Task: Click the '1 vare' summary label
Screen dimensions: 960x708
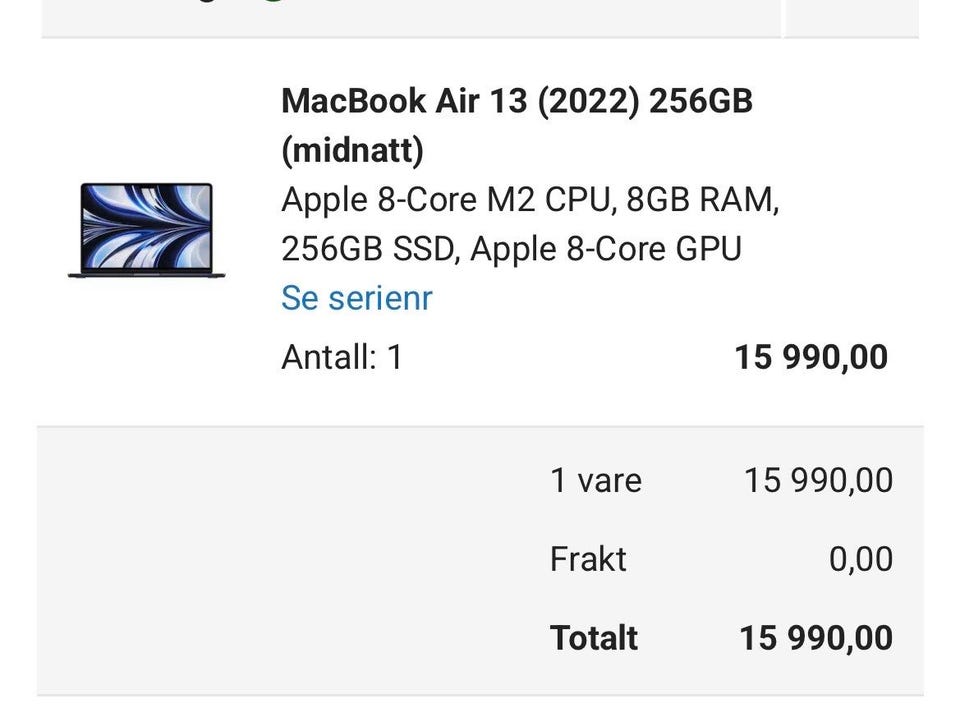Action: pyautogui.click(x=596, y=480)
